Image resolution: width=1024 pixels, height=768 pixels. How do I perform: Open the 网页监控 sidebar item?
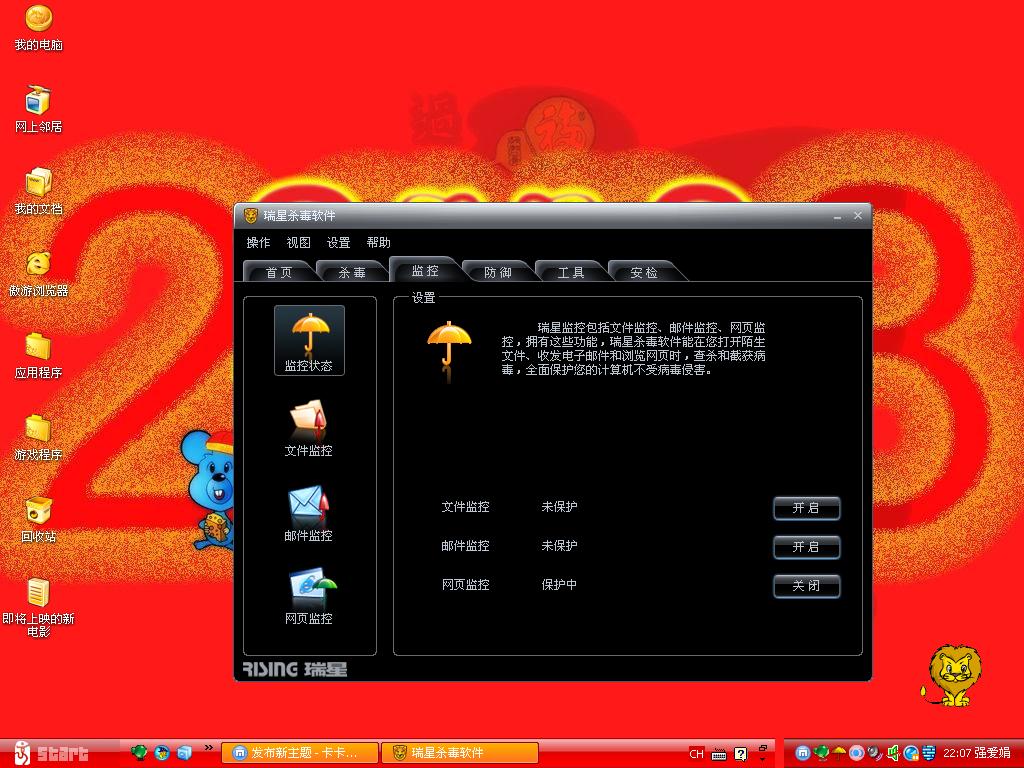tap(308, 597)
